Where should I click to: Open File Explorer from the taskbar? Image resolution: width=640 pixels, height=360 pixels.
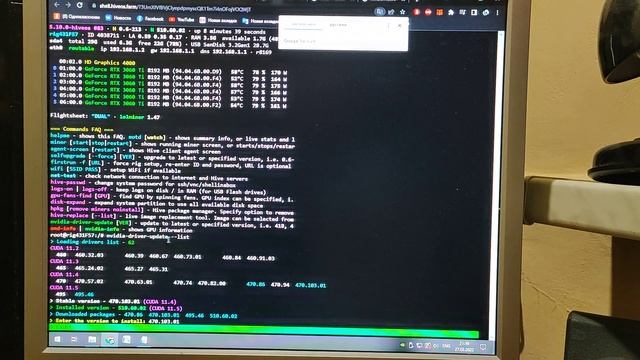(92, 339)
